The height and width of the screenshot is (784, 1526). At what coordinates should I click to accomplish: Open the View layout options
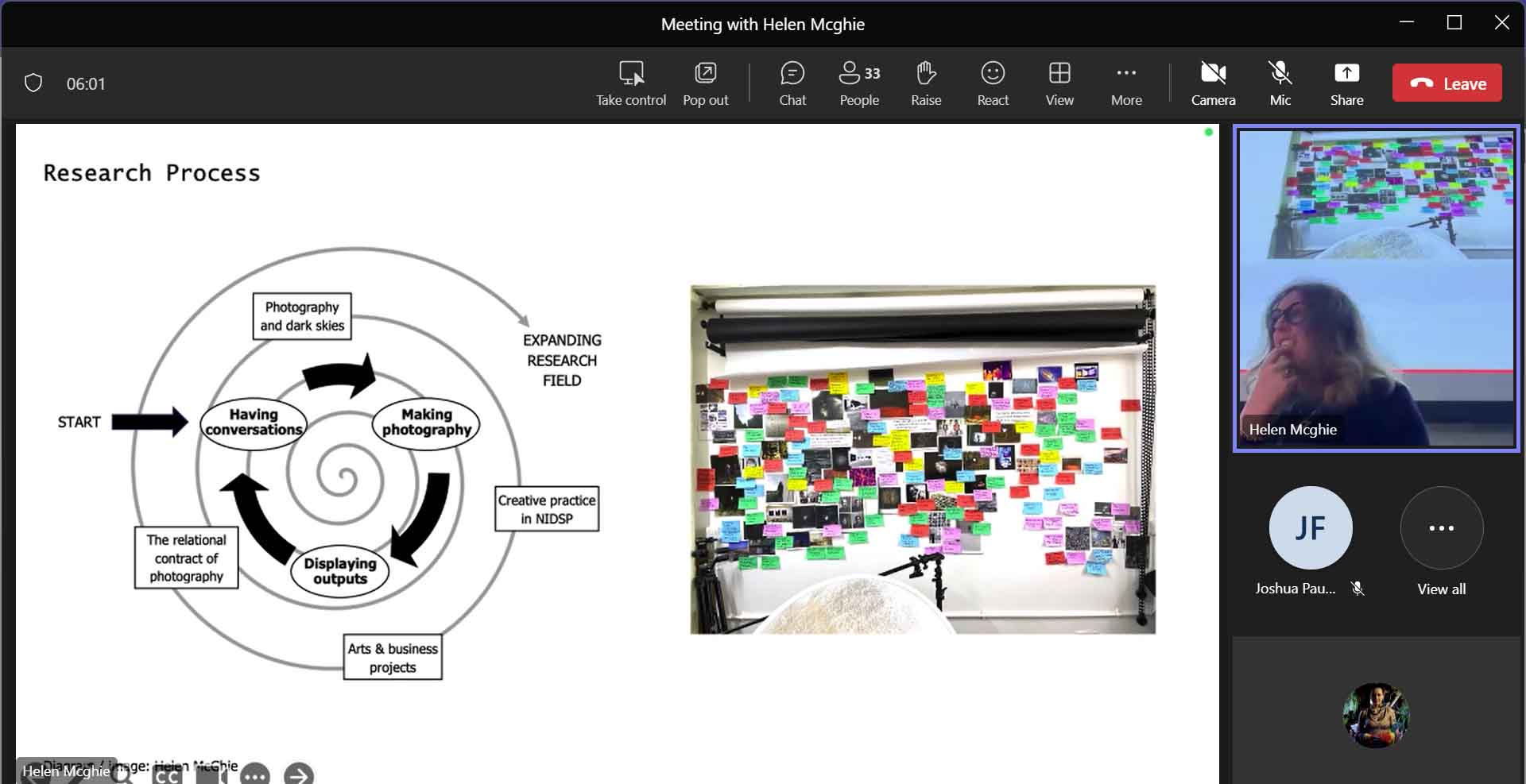(x=1059, y=83)
